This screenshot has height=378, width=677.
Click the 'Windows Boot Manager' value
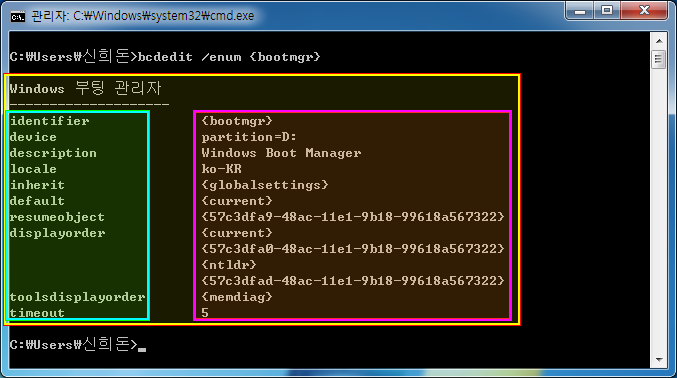[x=281, y=153]
